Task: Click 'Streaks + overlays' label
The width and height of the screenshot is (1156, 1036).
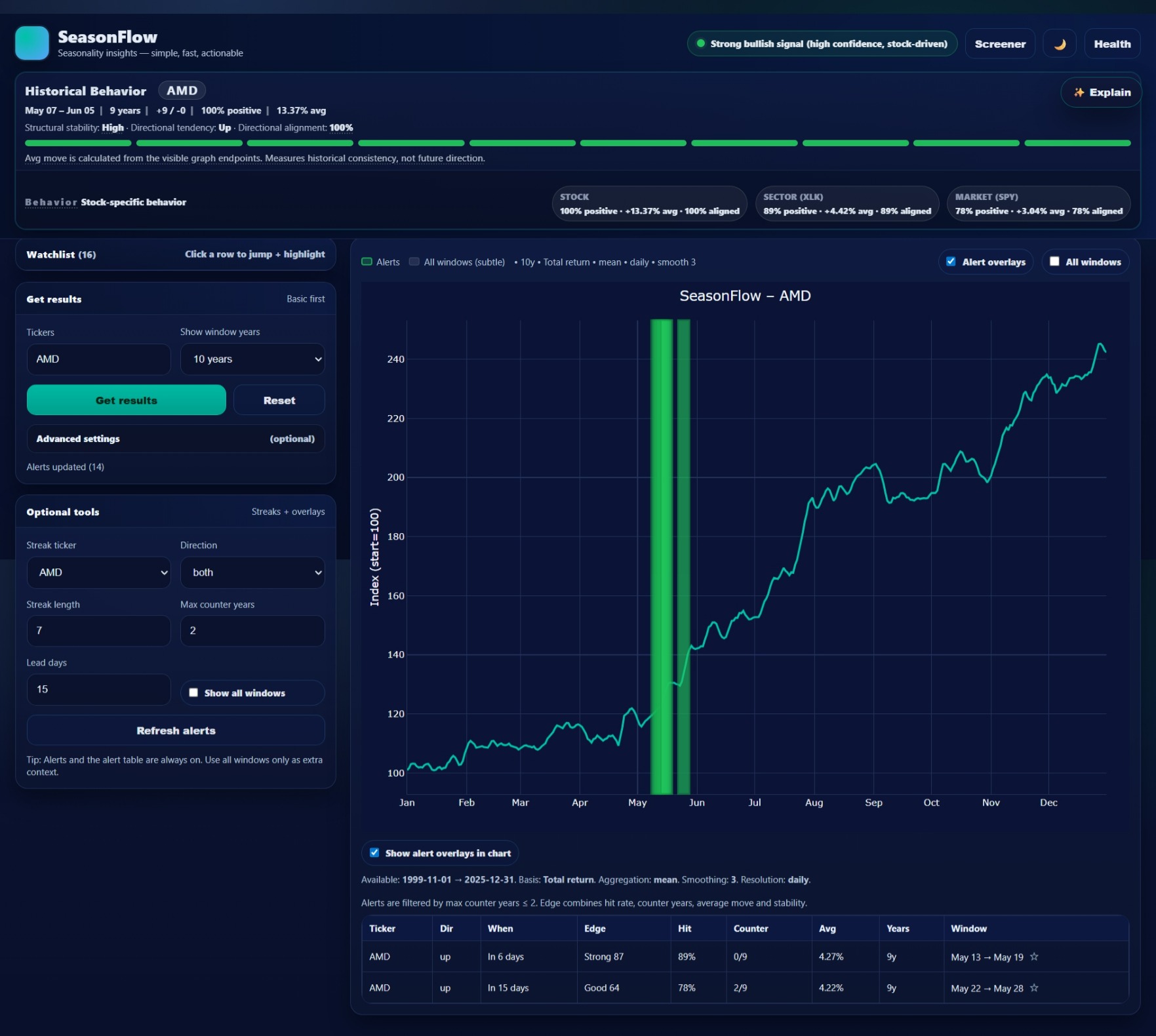Action: (289, 511)
